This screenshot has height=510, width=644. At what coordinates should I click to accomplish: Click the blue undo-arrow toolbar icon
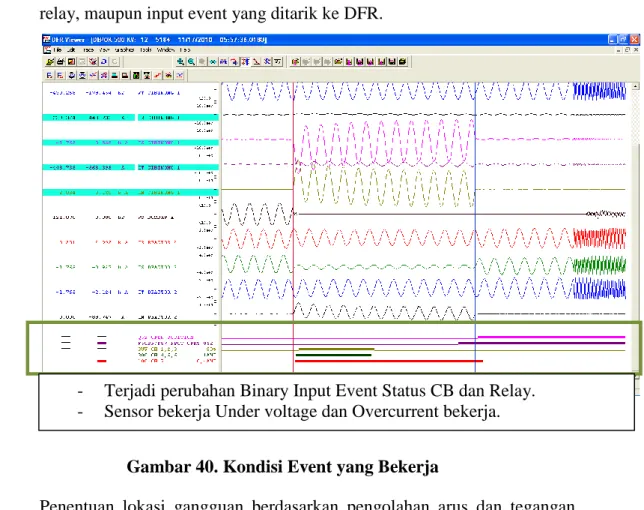[104, 62]
